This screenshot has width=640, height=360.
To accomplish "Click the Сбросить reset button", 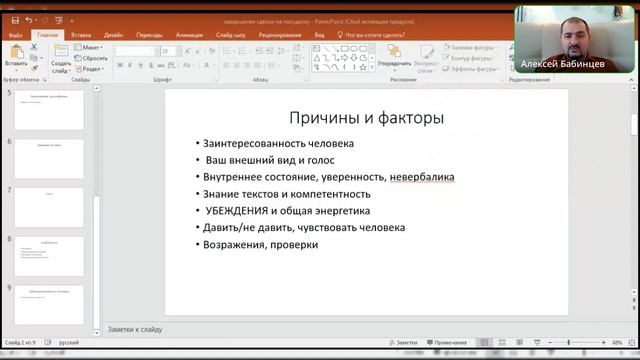I will pos(91,58).
